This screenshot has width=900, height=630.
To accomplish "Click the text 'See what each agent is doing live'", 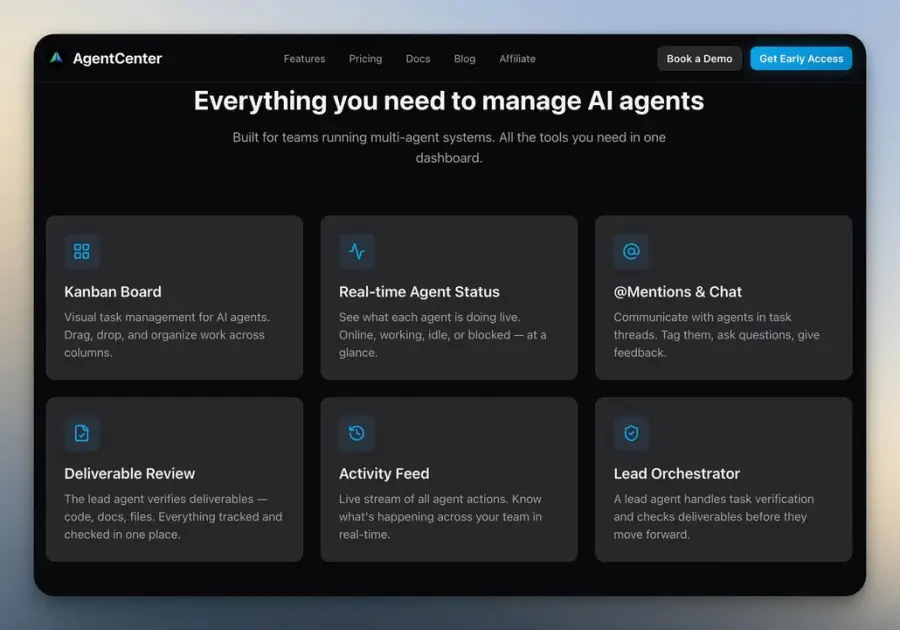I will 429,317.
